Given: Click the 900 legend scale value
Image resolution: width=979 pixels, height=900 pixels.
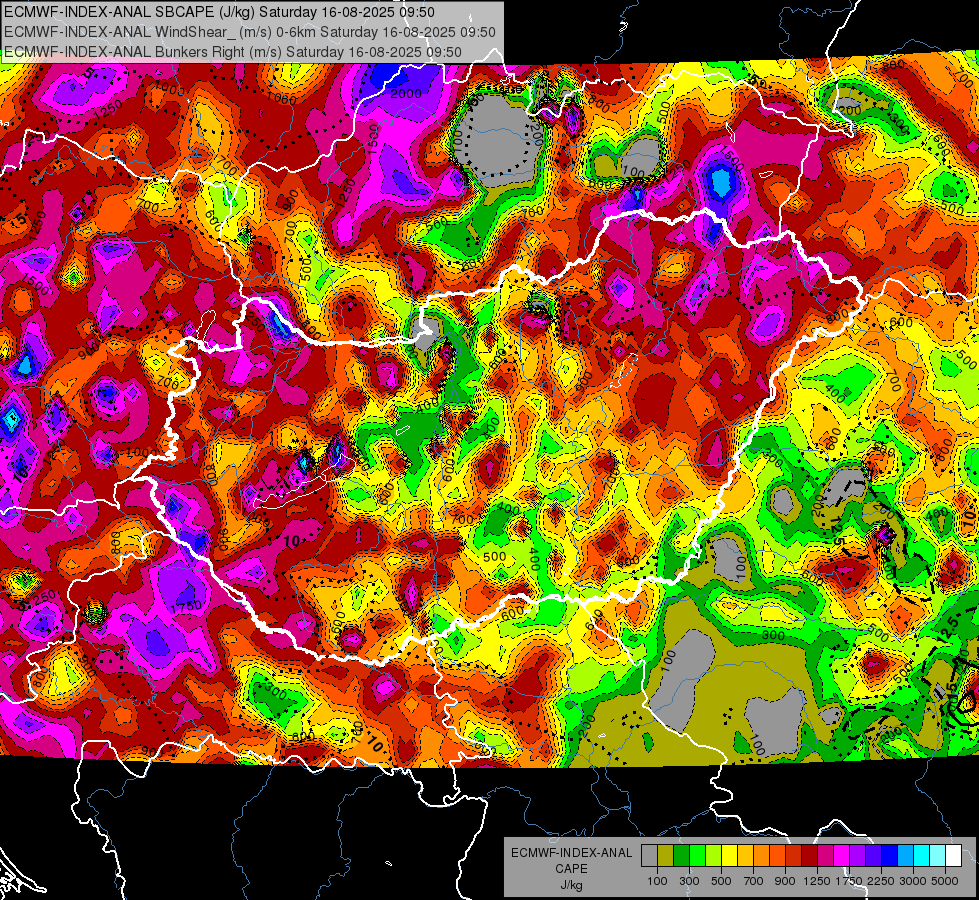Looking at the screenshot, I should point(785,881).
